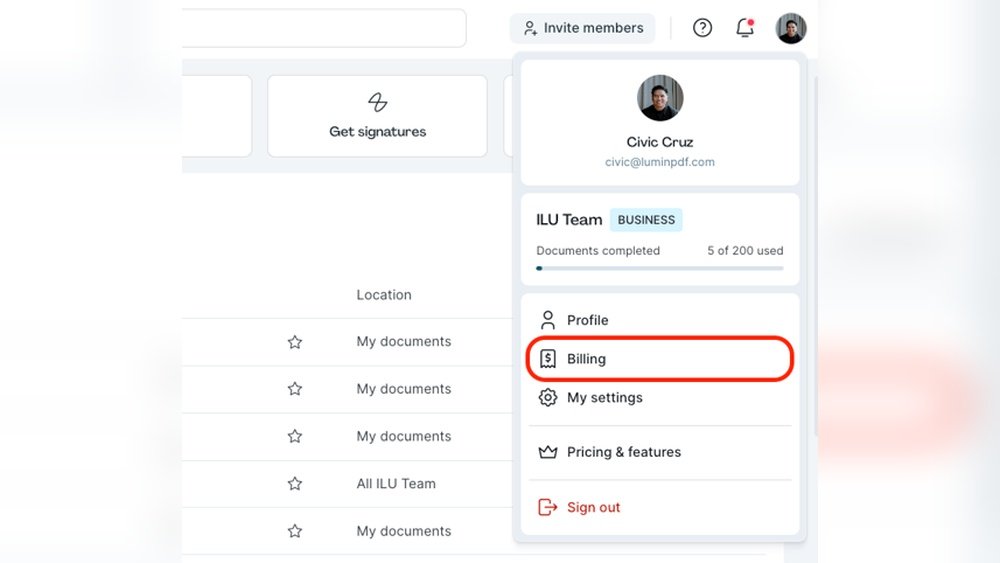This screenshot has width=1000, height=563.
Task: Click the BUSINESS plan badge
Action: coord(646,220)
